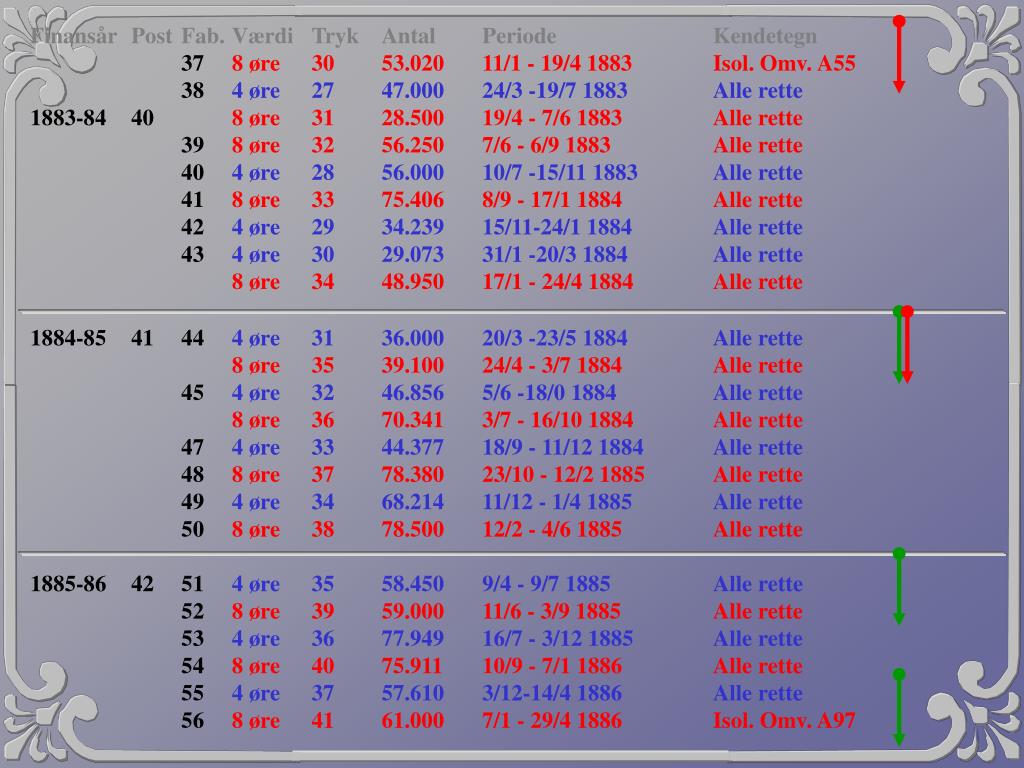This screenshot has height=768, width=1024.
Task: Select the quantity 77.949
Action: pos(413,639)
